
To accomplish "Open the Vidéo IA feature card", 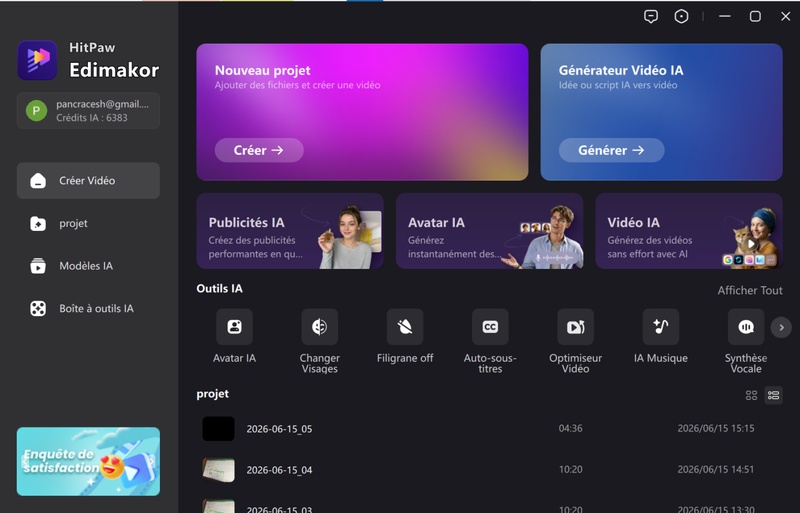I will point(689,231).
